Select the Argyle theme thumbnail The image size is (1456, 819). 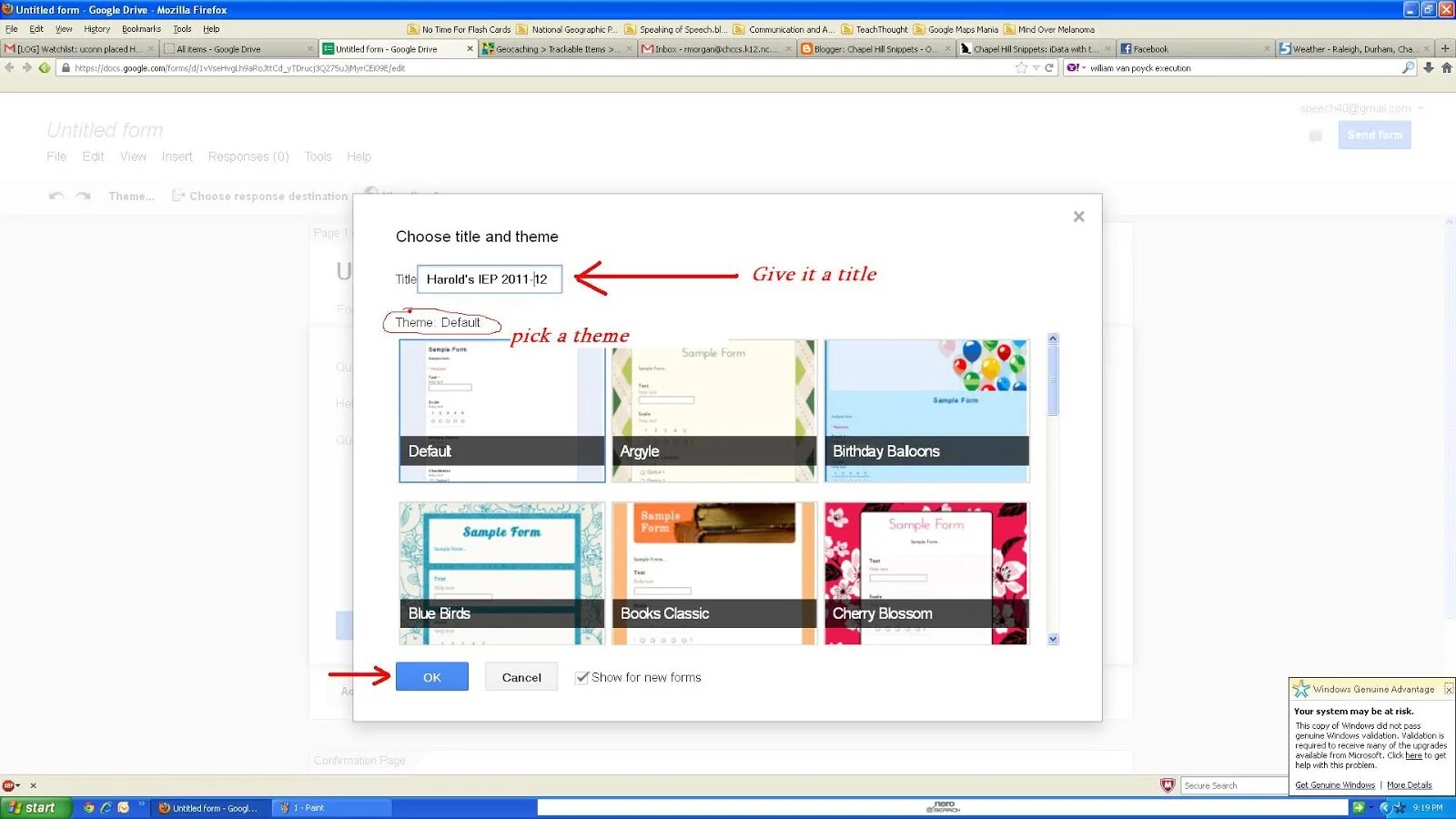point(714,410)
